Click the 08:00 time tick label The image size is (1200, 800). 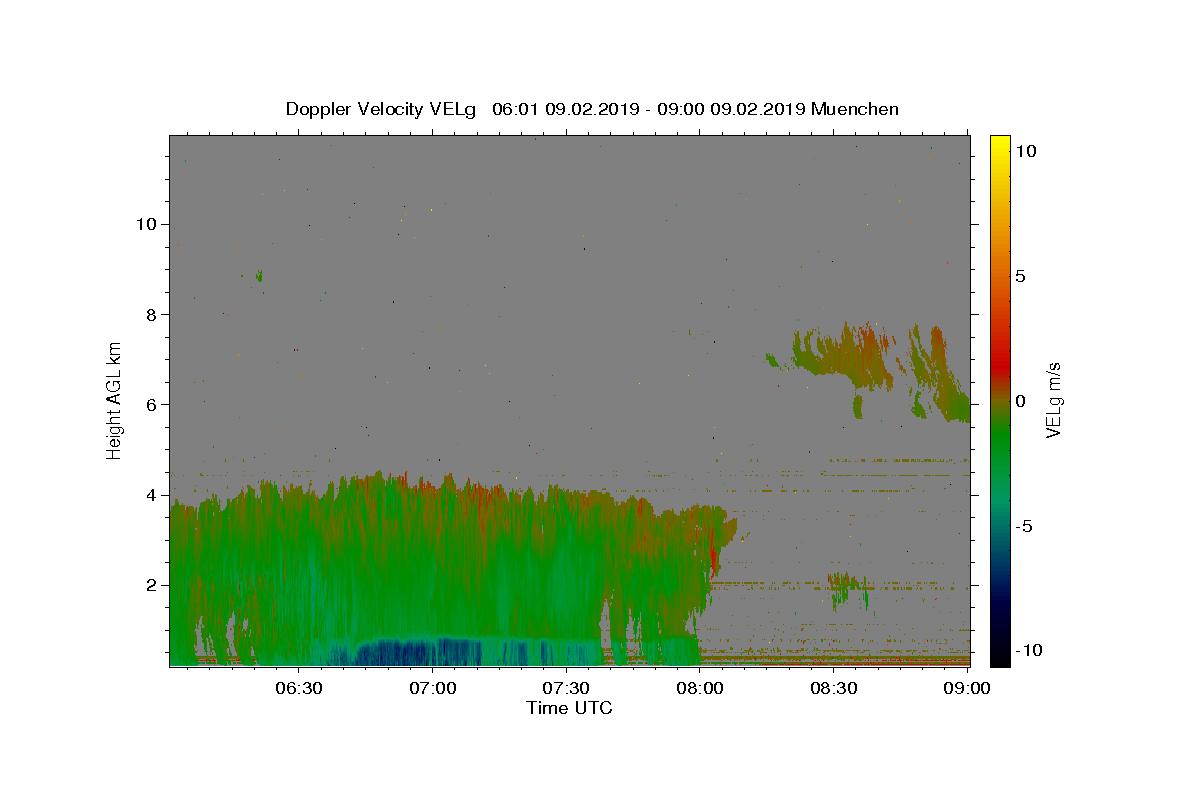click(x=700, y=688)
